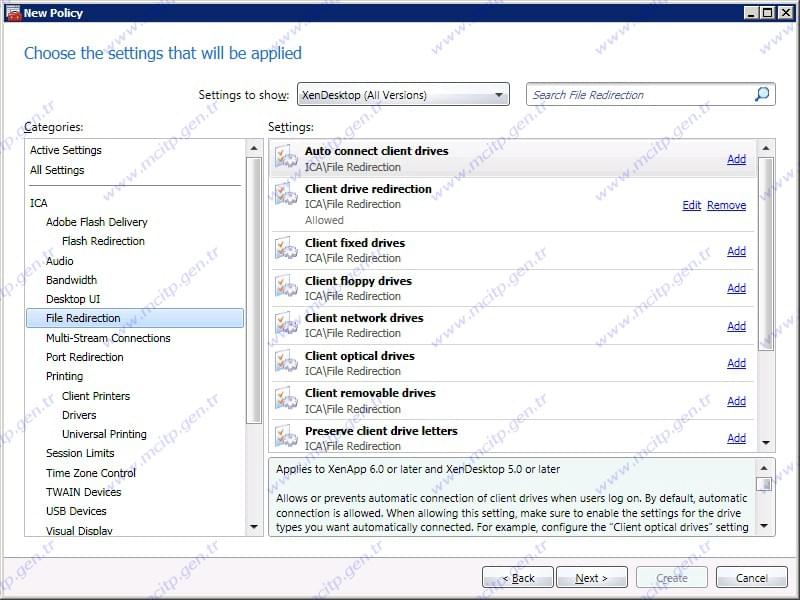Screen dimensions: 800x600
Task: Open the Settings to show dropdown
Action: pos(403,94)
